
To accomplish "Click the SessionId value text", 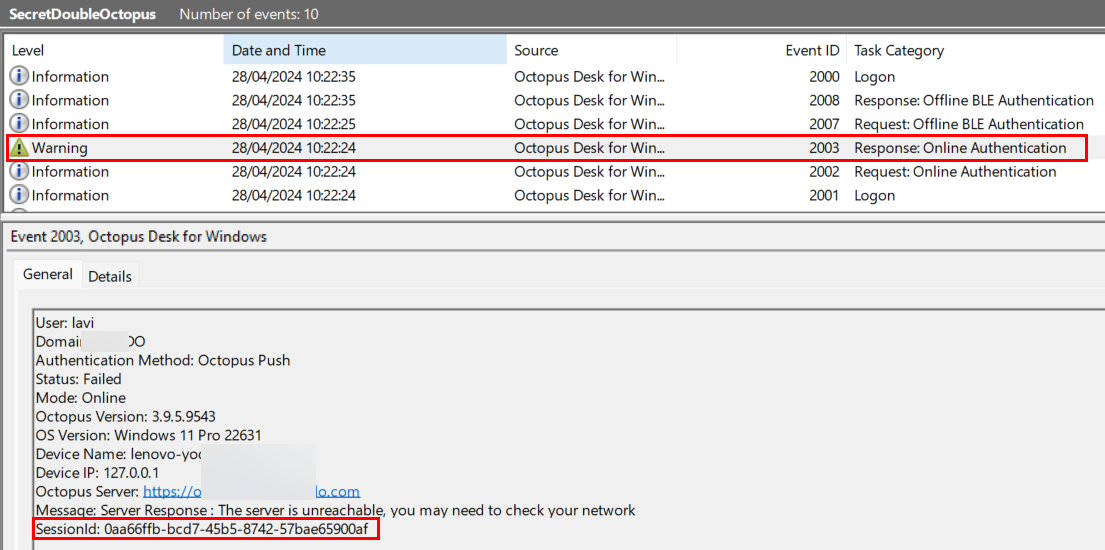I will [x=235, y=529].
